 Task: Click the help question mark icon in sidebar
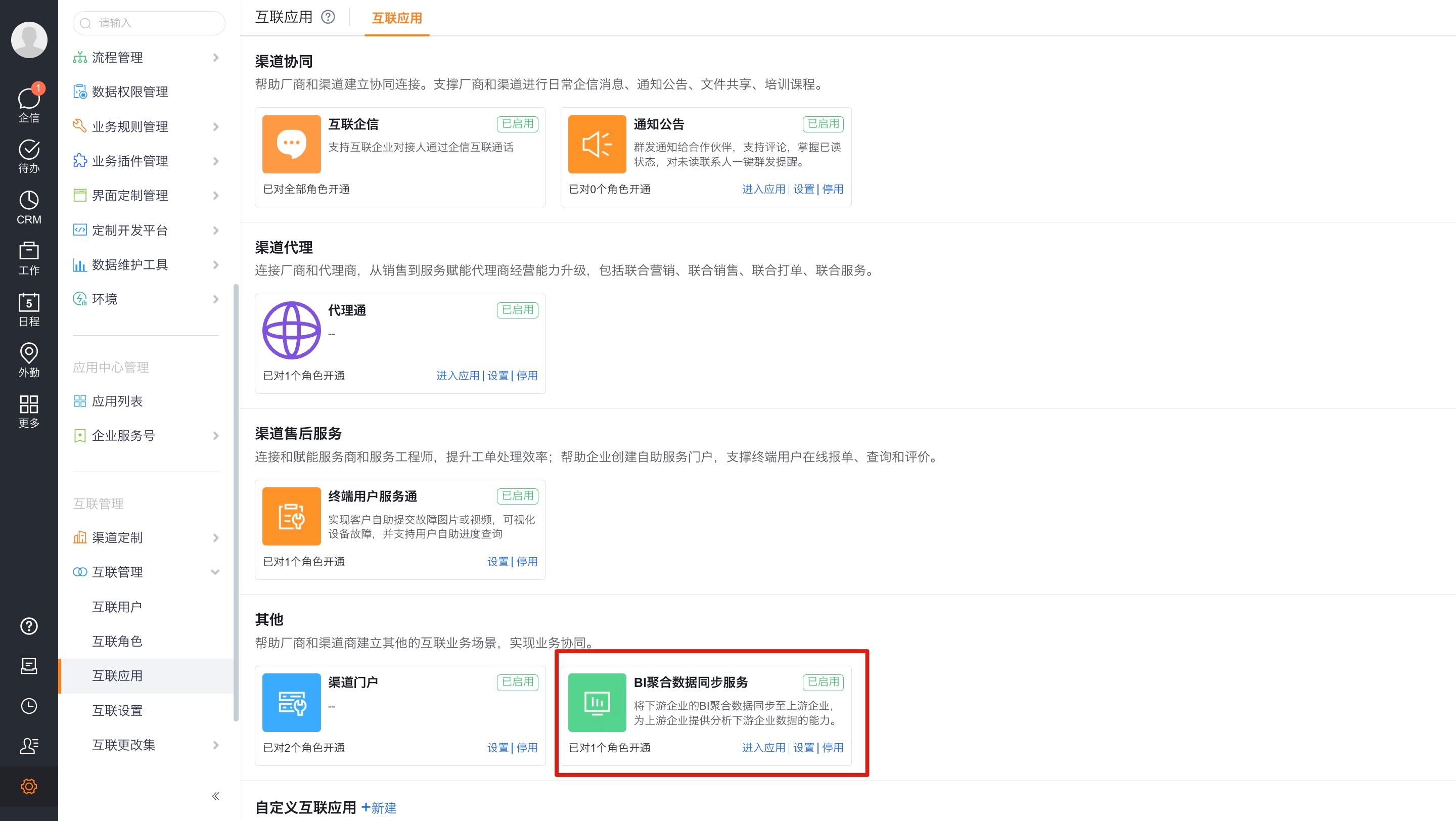[x=29, y=627]
